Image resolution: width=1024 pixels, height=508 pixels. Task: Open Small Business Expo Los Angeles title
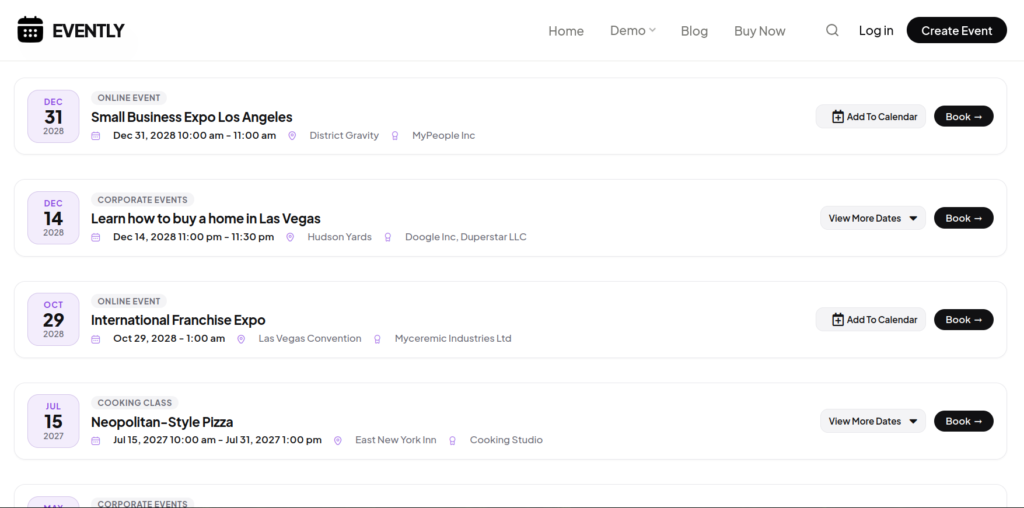pos(191,117)
